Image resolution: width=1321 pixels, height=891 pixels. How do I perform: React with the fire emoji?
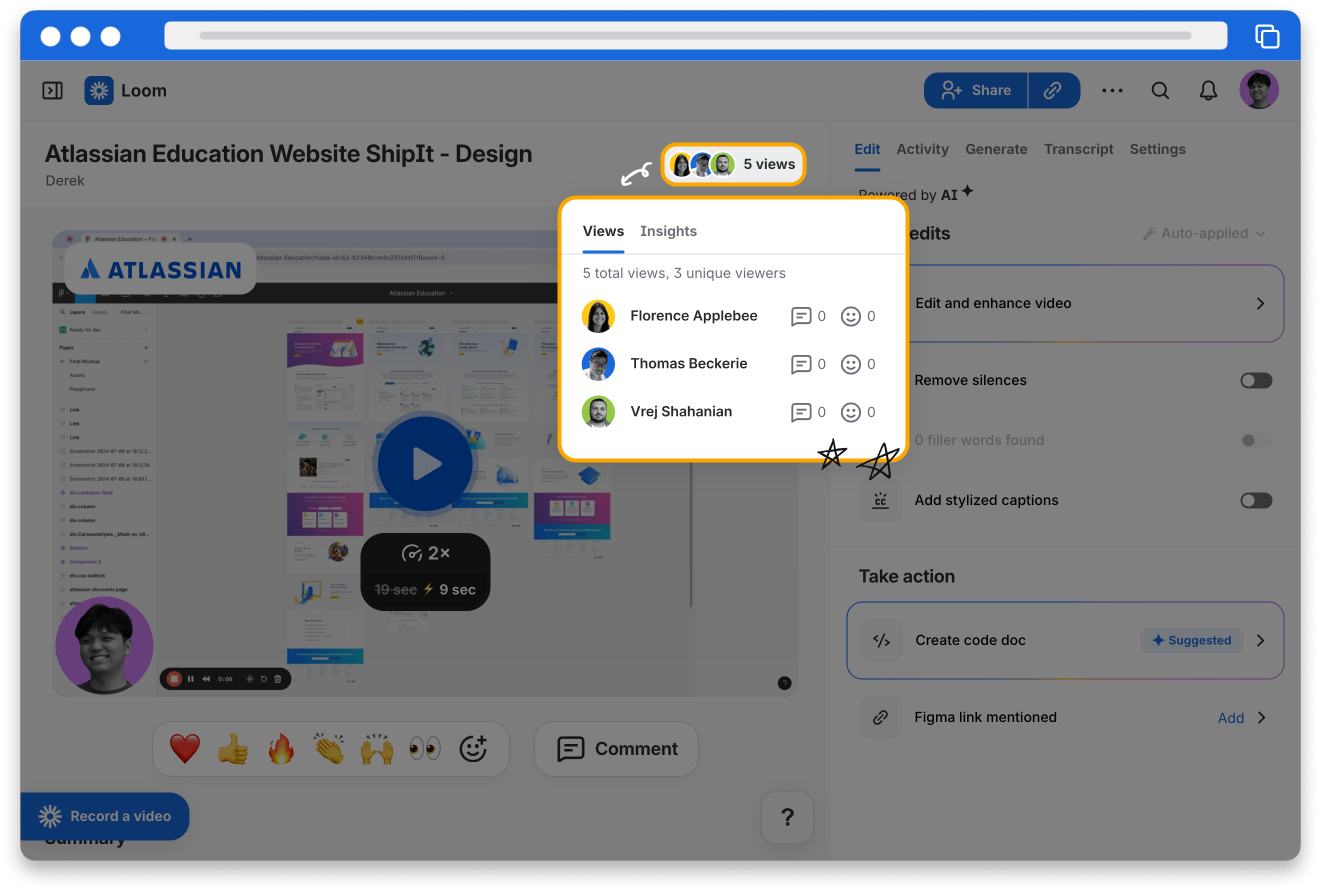pos(280,748)
